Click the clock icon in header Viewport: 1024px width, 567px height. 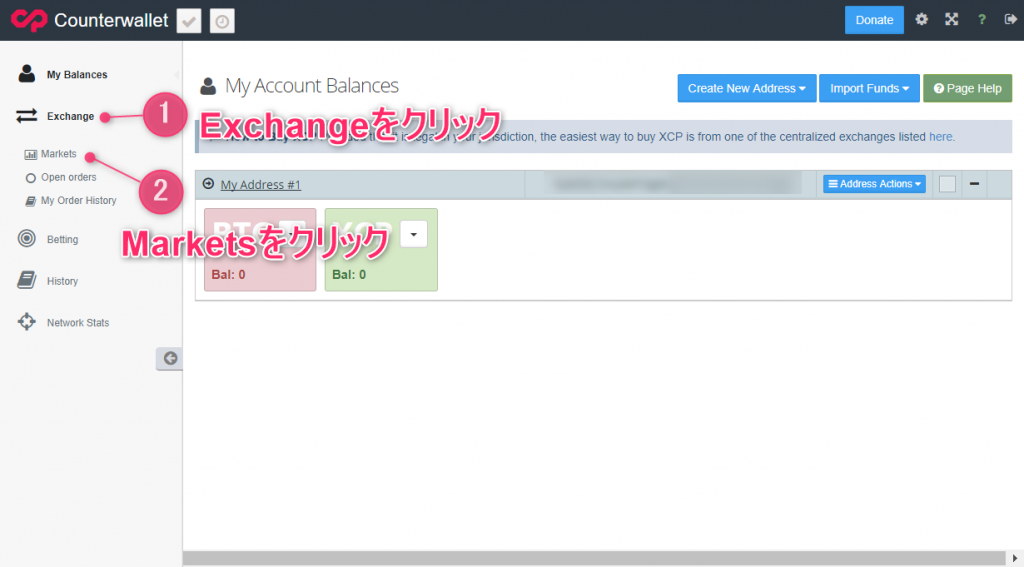point(222,20)
